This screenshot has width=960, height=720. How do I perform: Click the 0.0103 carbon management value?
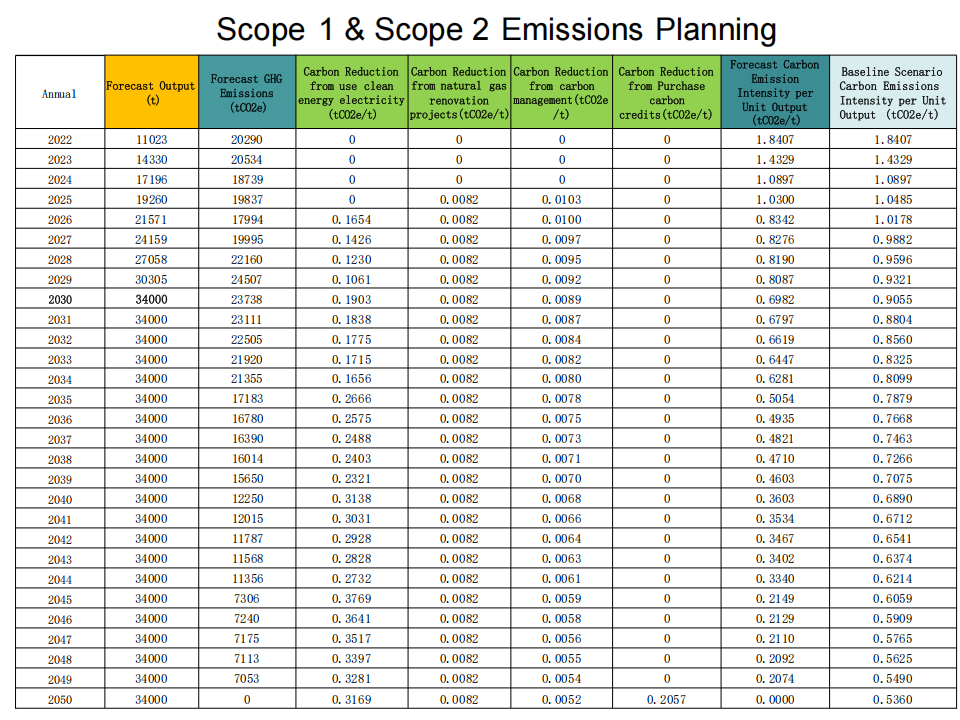[561, 199]
